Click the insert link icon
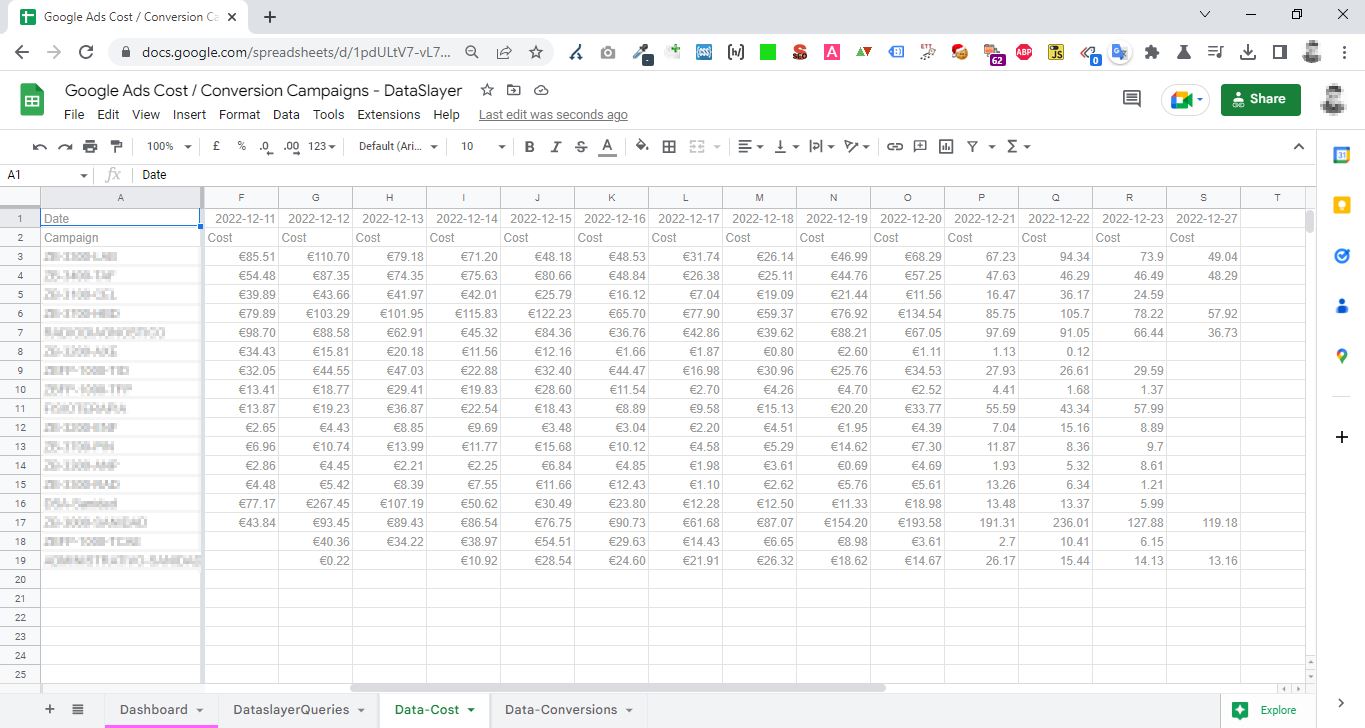 click(895, 146)
